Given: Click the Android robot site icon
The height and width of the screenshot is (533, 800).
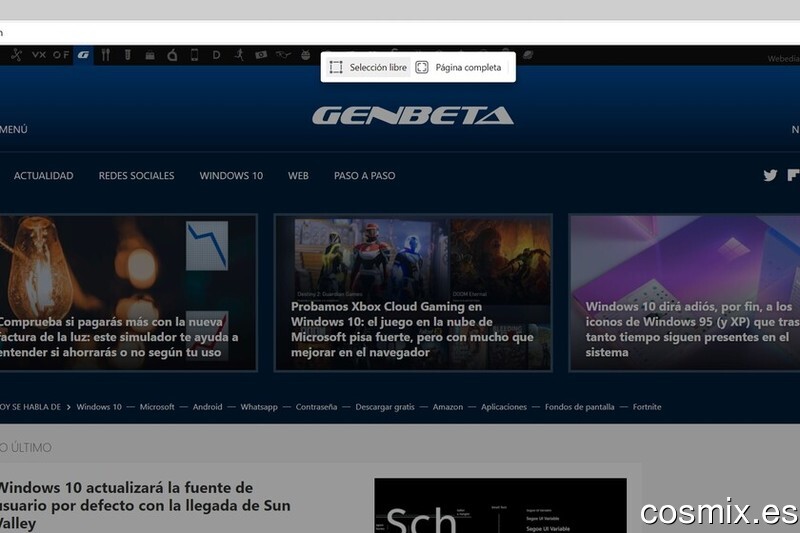Looking at the screenshot, I should [306, 55].
